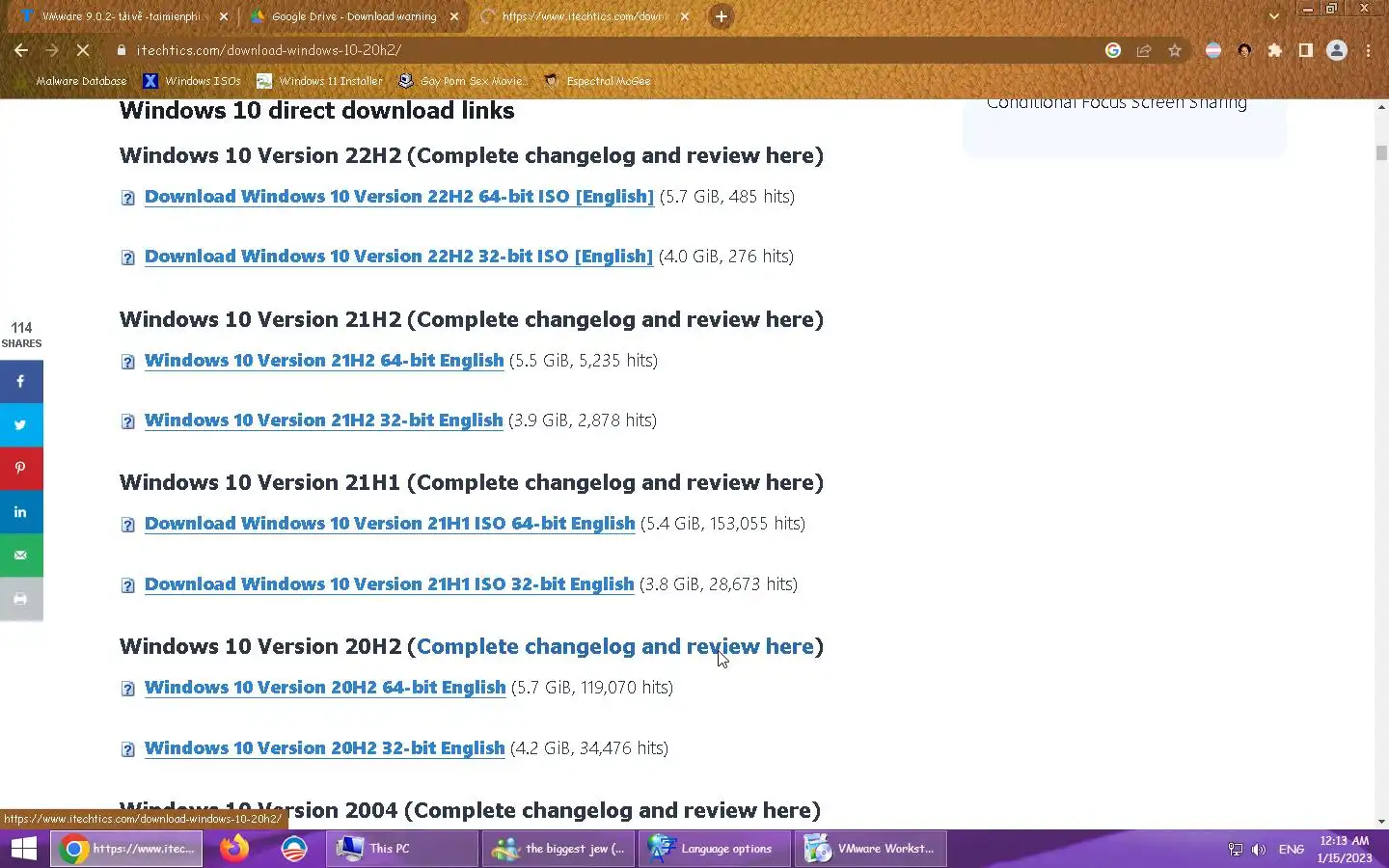Download Windows 10 21H1 ISO 64-bit English
The image size is (1389, 868).
point(390,524)
